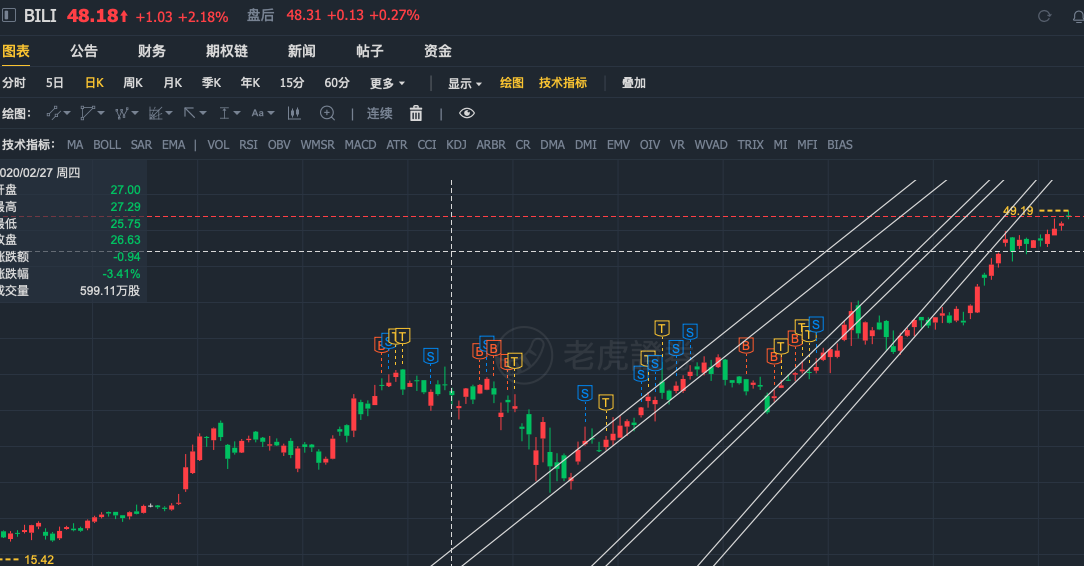This screenshot has height=566, width=1084.
Task: Click the panel layout icon beside BILI
Action: point(9,15)
